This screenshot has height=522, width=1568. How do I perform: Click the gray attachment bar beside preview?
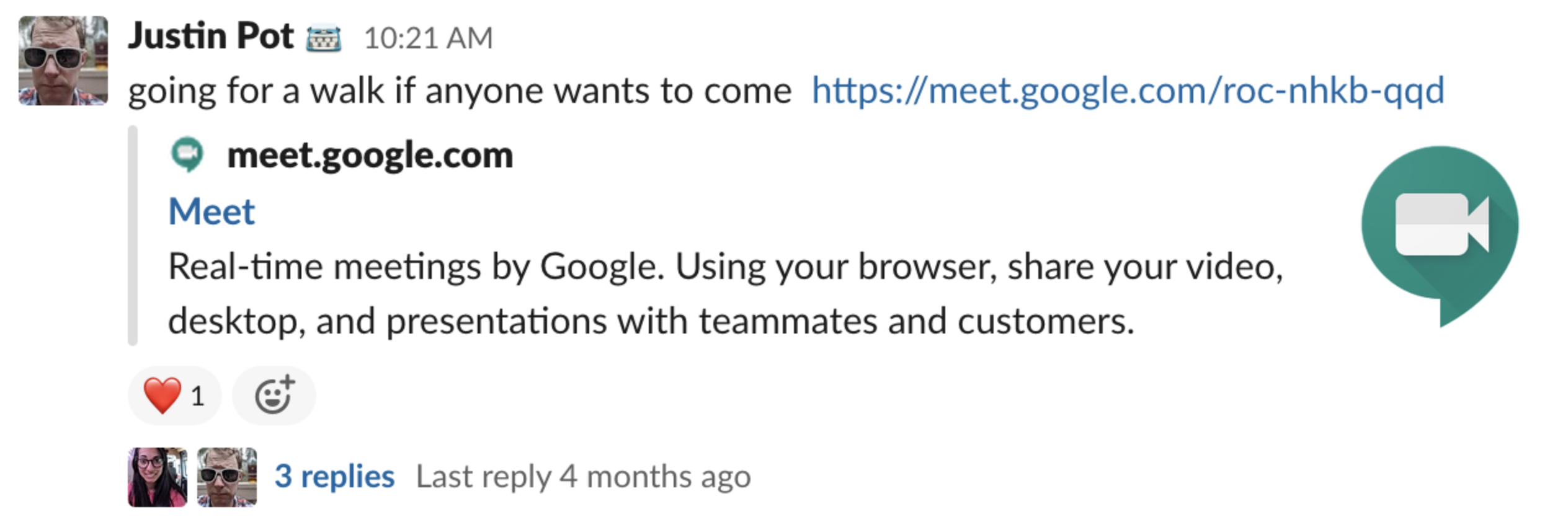pos(133,236)
